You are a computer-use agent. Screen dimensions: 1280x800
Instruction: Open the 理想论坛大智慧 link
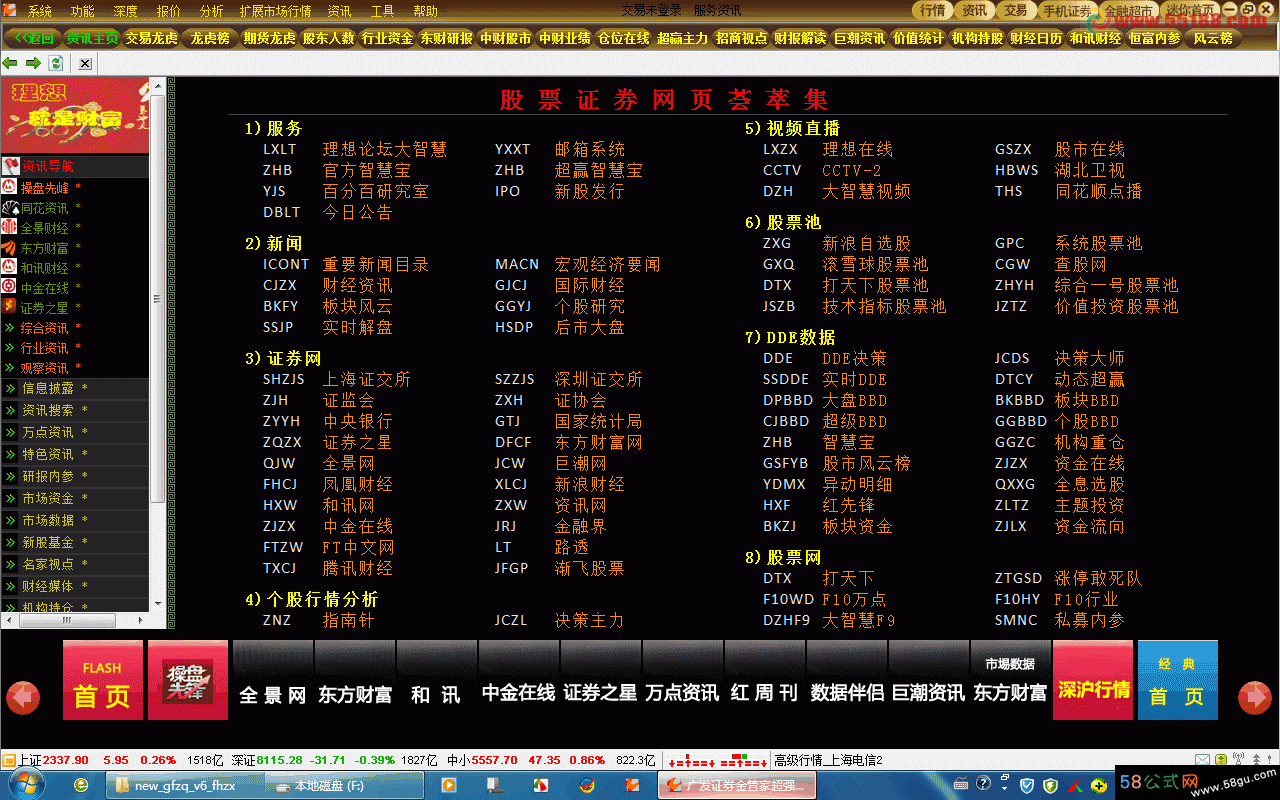coord(385,149)
